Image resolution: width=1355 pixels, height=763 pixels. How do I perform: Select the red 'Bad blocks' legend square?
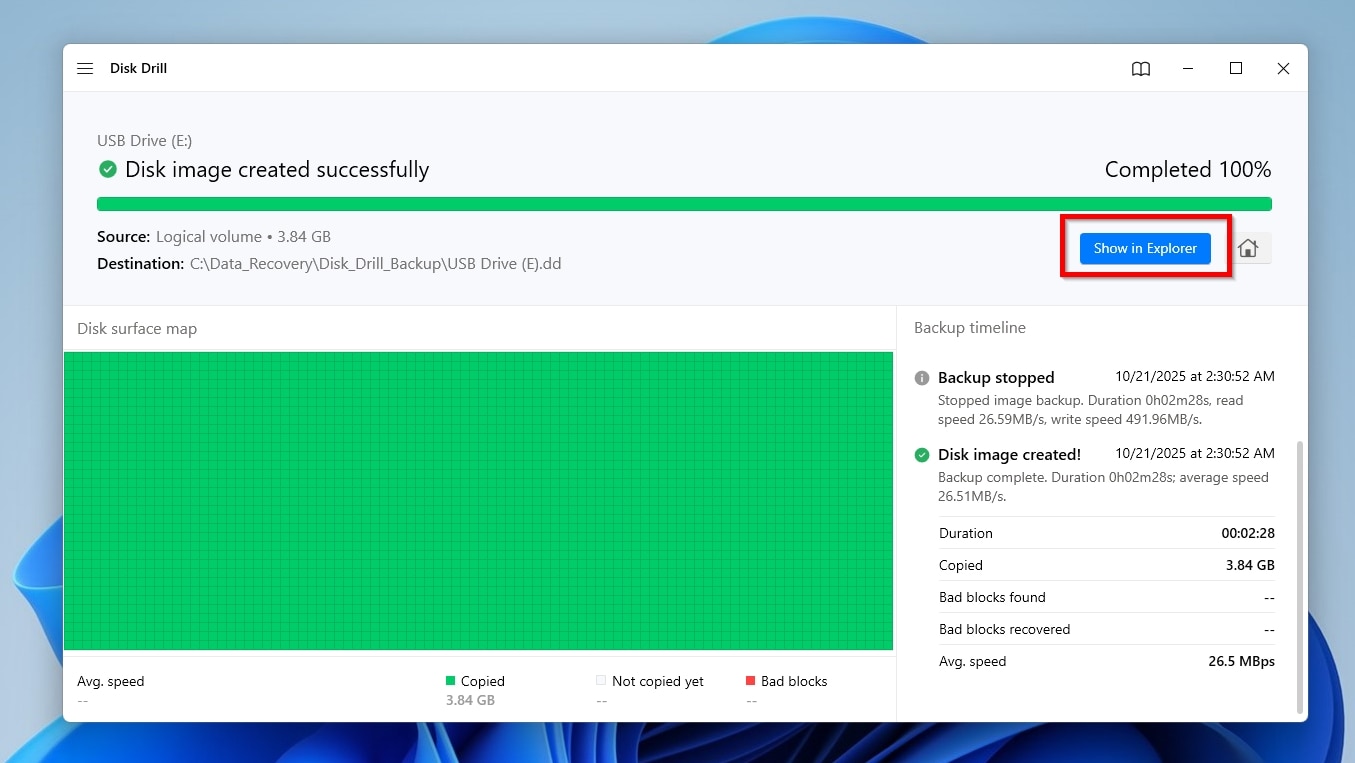(750, 681)
